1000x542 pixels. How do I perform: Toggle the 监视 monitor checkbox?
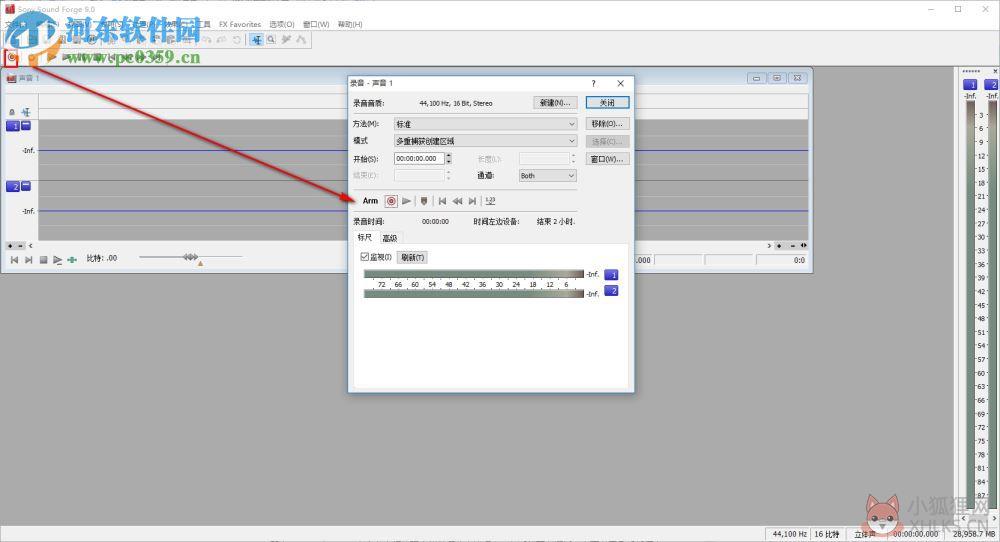pos(365,257)
